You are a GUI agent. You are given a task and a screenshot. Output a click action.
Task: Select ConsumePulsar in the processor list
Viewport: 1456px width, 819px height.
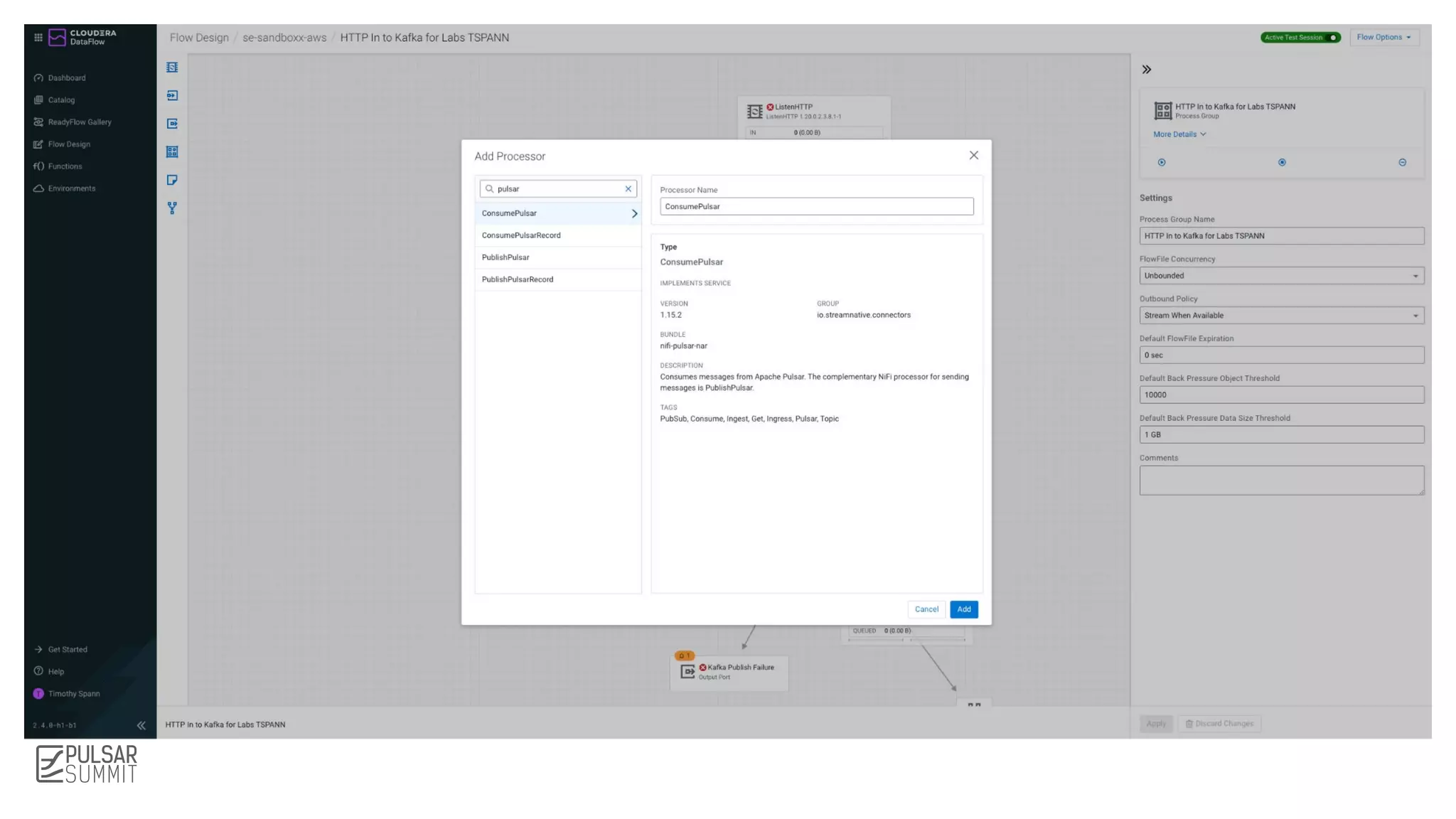[x=558, y=213]
